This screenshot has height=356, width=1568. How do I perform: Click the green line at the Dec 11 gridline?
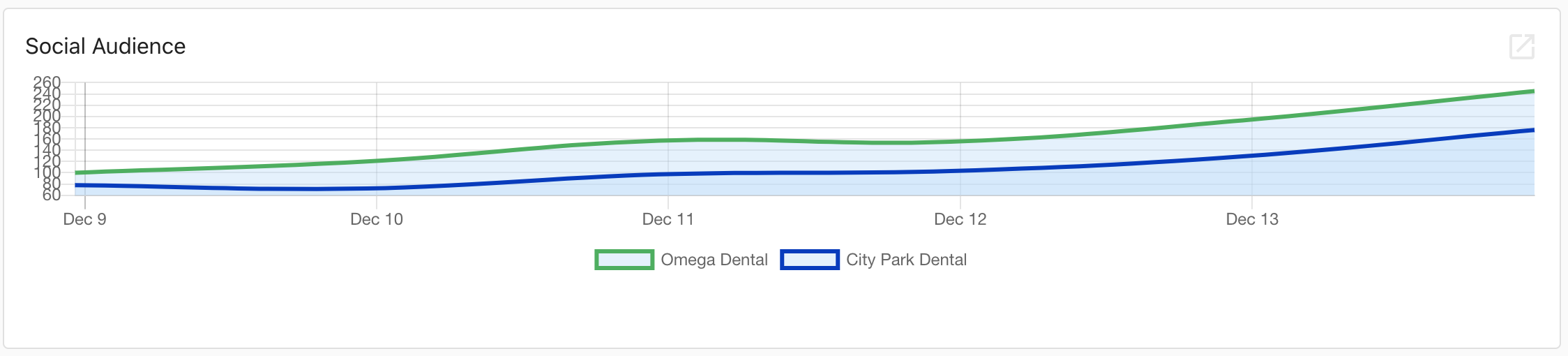(668, 141)
